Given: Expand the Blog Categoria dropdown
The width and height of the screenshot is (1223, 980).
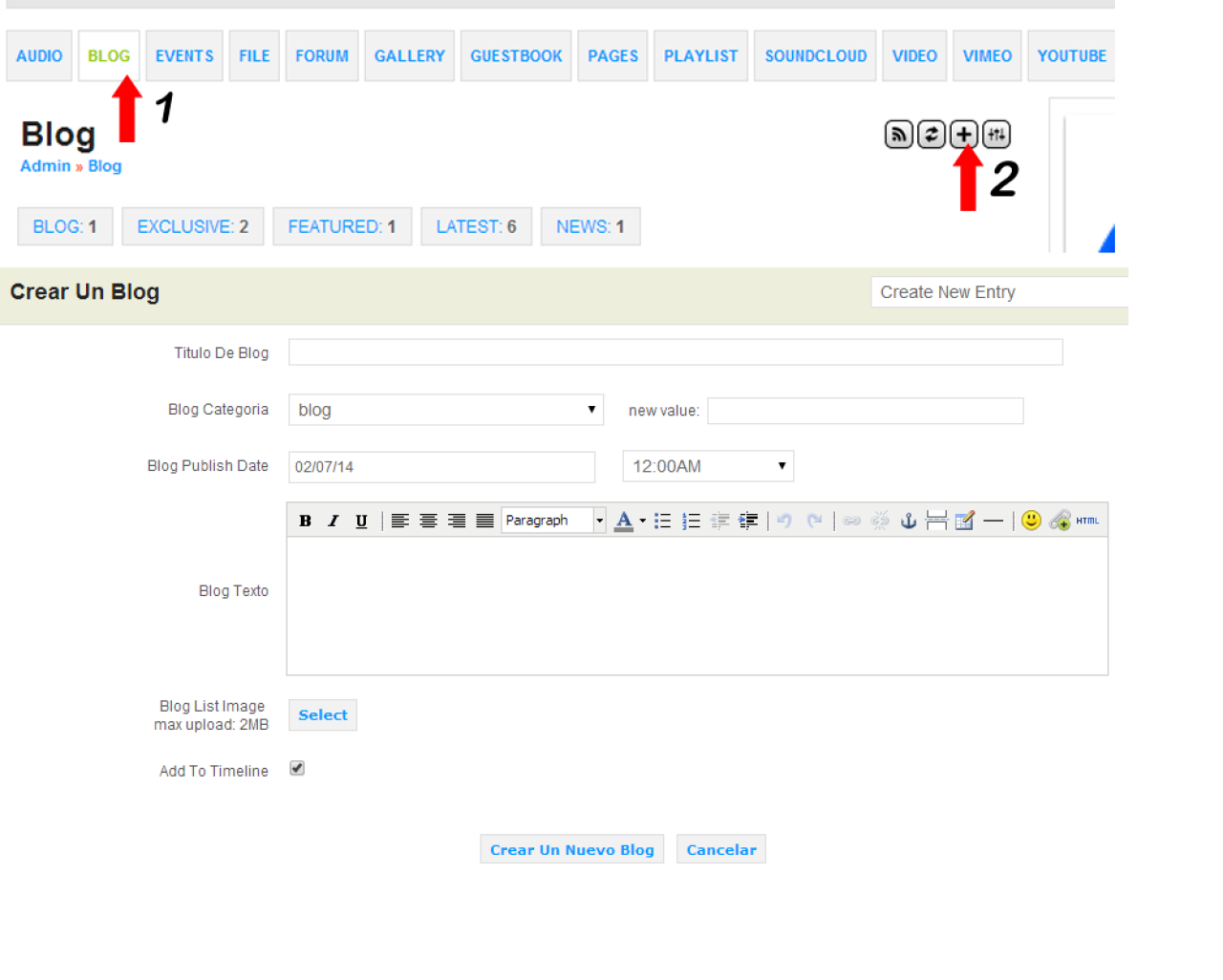Looking at the screenshot, I should pyautogui.click(x=445, y=410).
